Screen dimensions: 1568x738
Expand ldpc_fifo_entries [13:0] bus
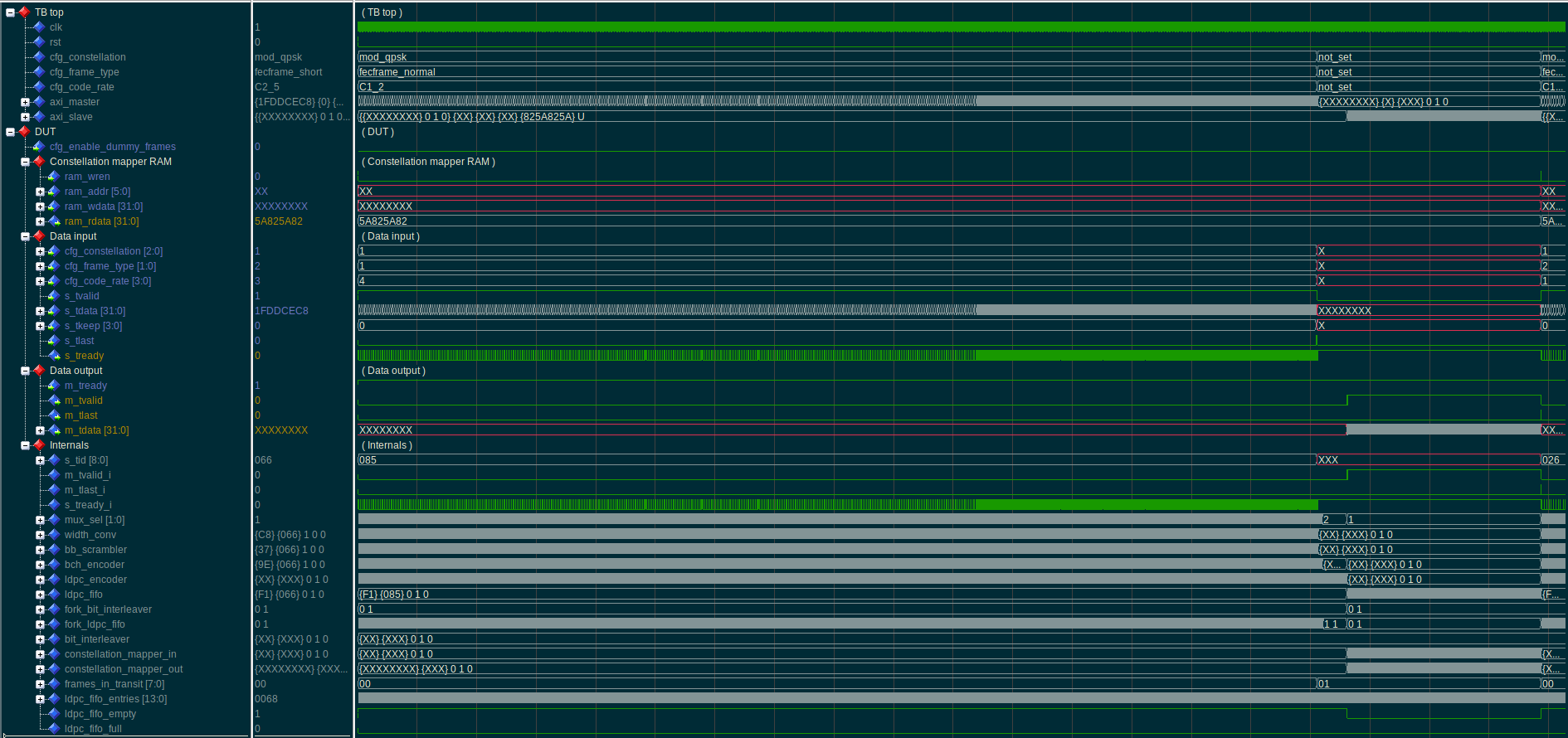click(40, 699)
